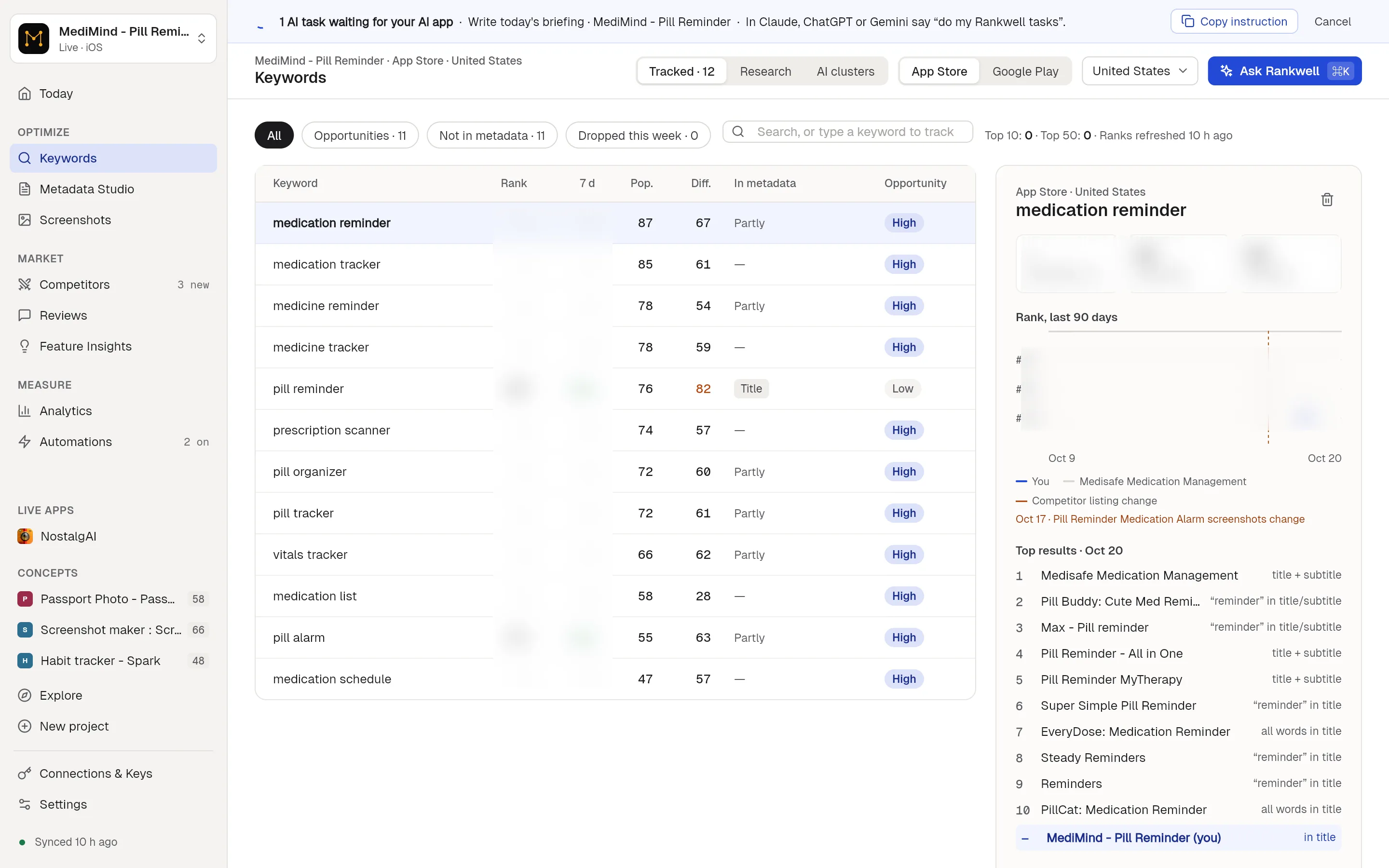Image resolution: width=1389 pixels, height=868 pixels.
Task: Click the keyword search field
Action: point(847,132)
